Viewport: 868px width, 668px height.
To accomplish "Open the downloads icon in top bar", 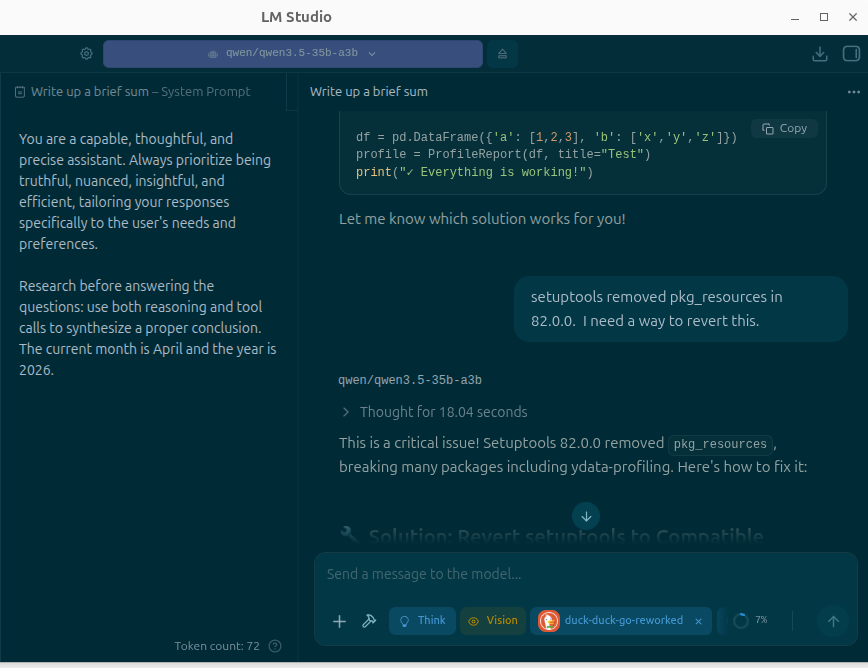I will 820,54.
